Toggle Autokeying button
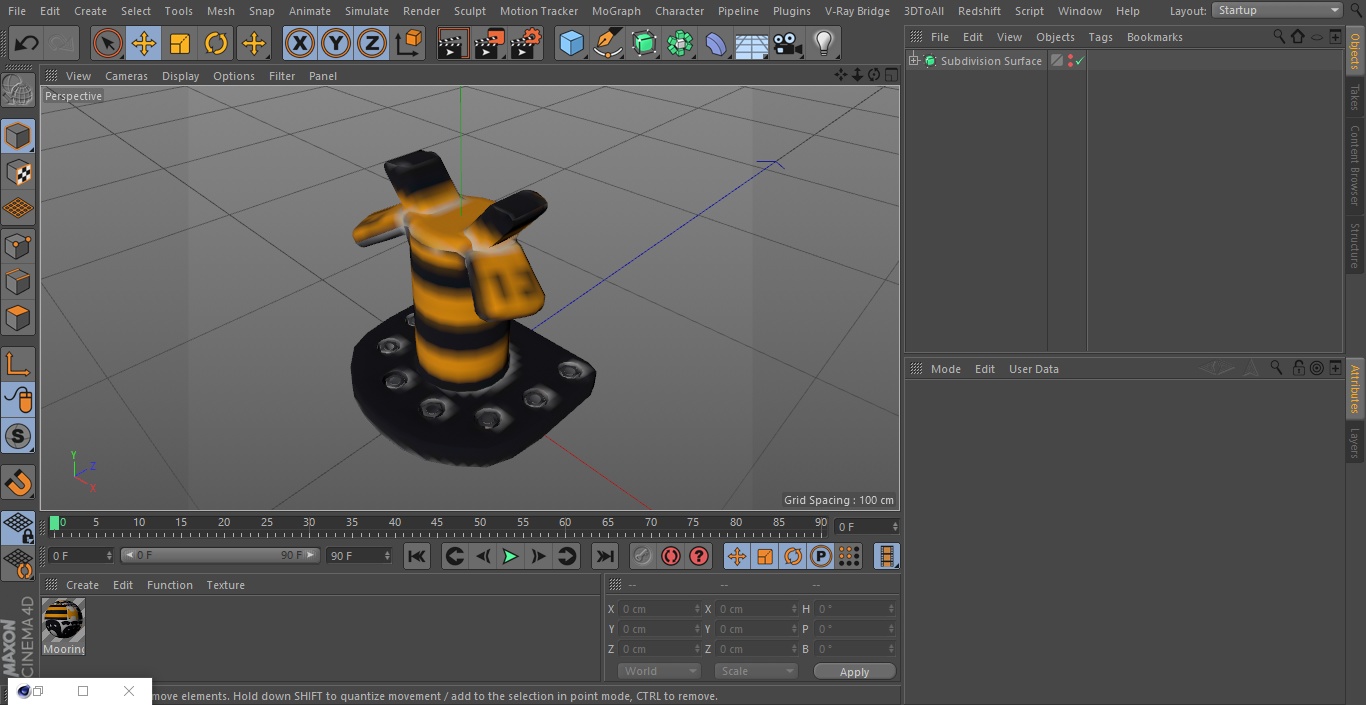1366x705 pixels. point(671,556)
